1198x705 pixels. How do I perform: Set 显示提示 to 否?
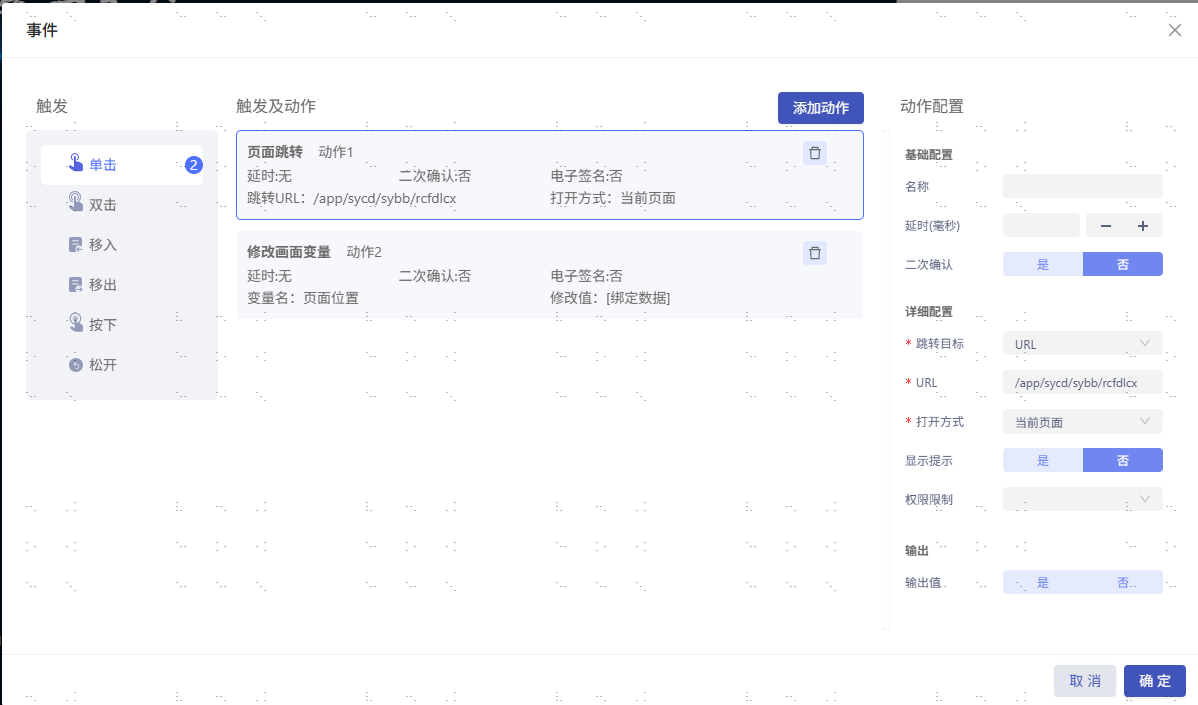coord(1122,460)
